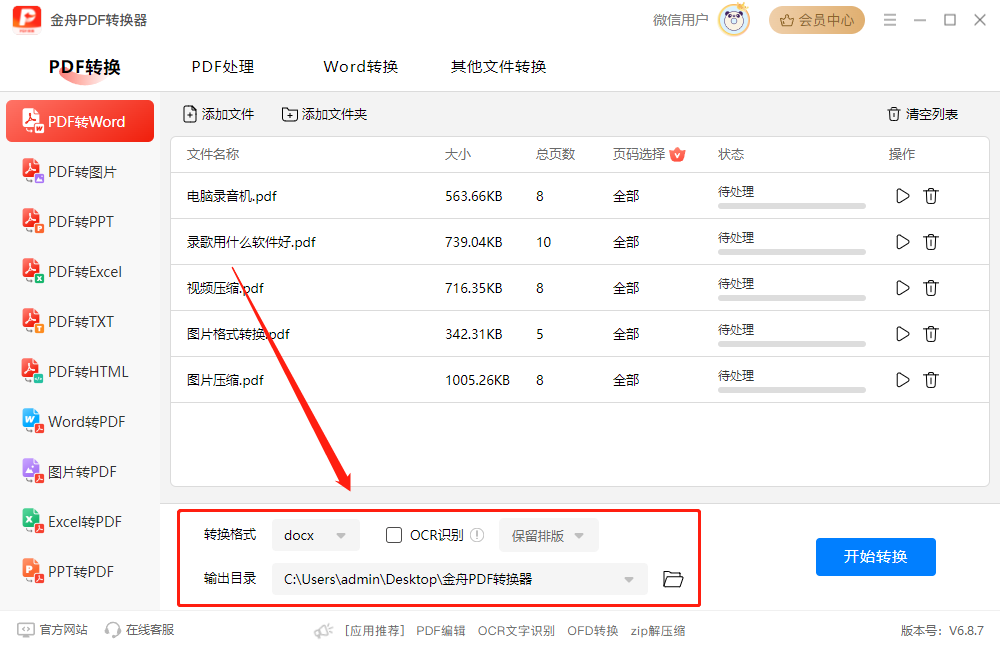Screen dimensions: 1000x650
Task: Click the 添加文件 add file icon
Action: click(190, 114)
